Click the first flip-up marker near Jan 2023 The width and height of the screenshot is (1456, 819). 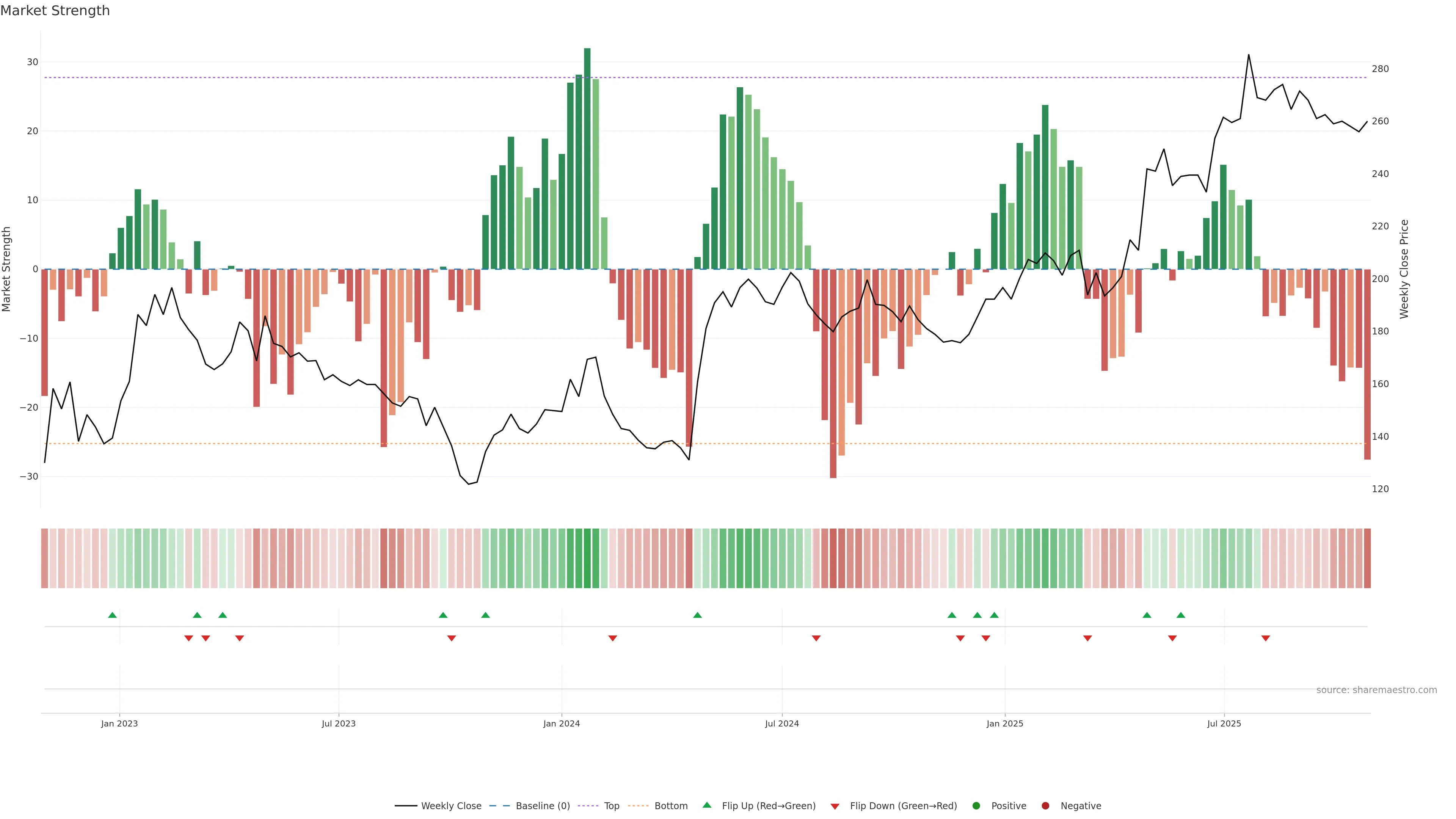(113, 615)
